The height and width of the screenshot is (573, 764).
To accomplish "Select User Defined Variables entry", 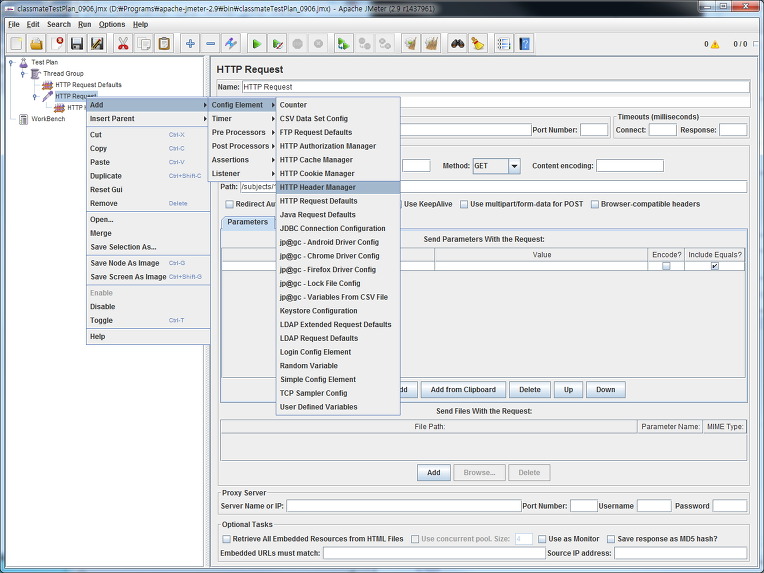I will pos(338,407).
